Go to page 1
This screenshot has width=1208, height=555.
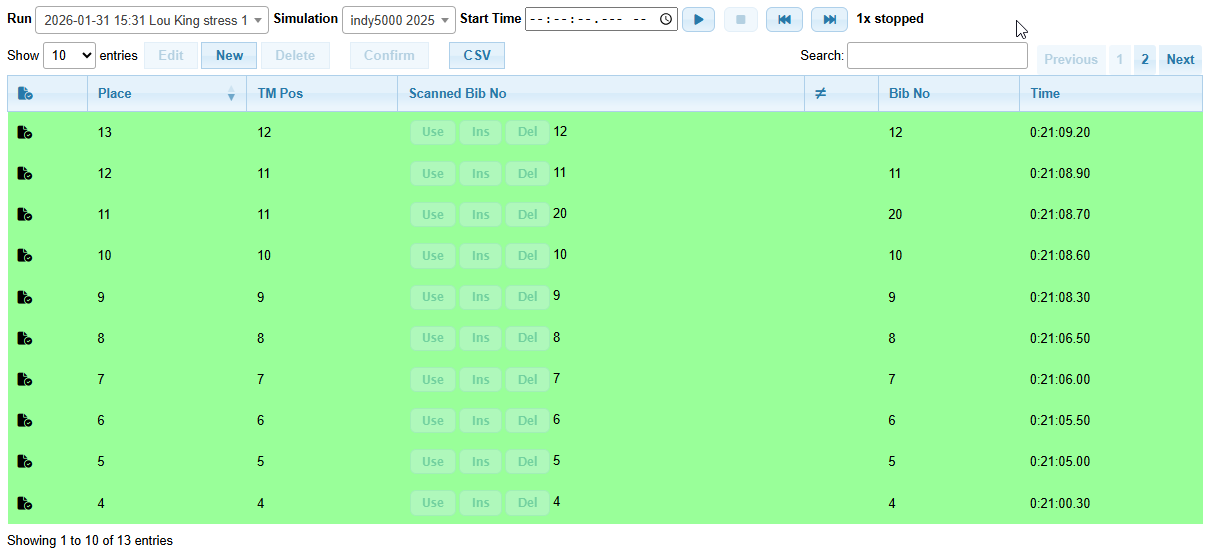tap(1119, 59)
